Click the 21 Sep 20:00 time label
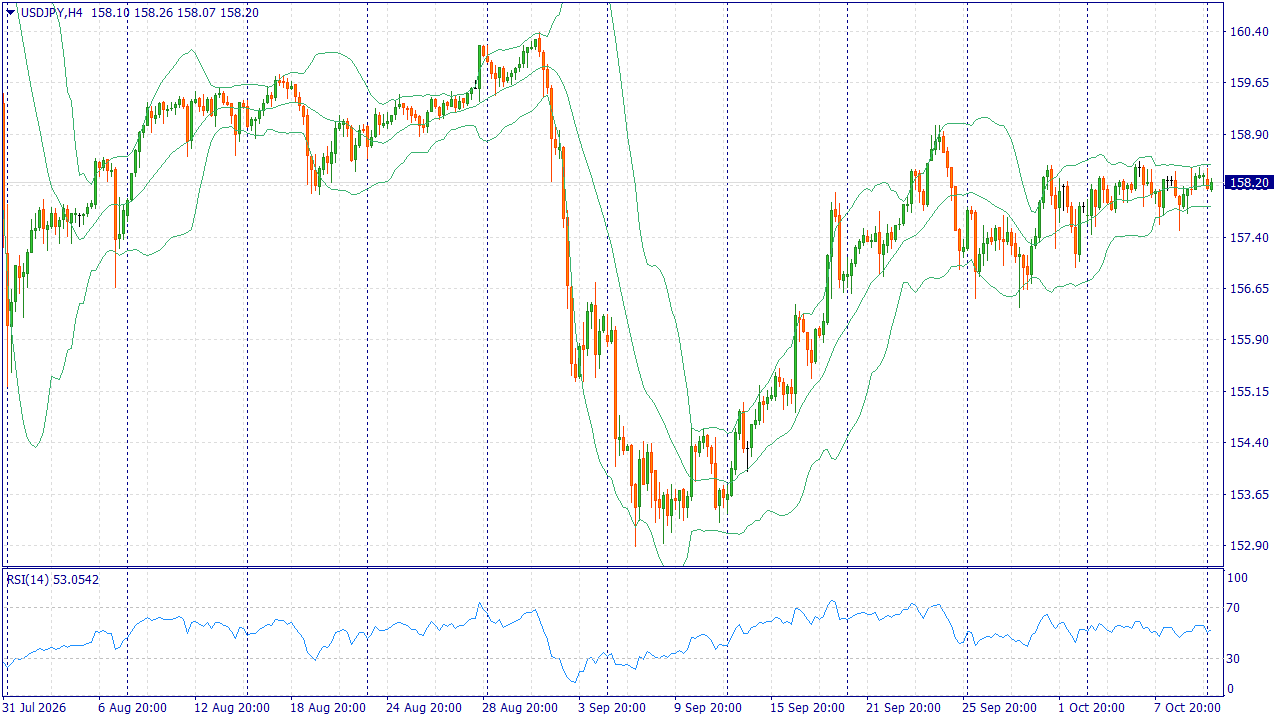This screenshot has height=720, width=1280. (904, 708)
